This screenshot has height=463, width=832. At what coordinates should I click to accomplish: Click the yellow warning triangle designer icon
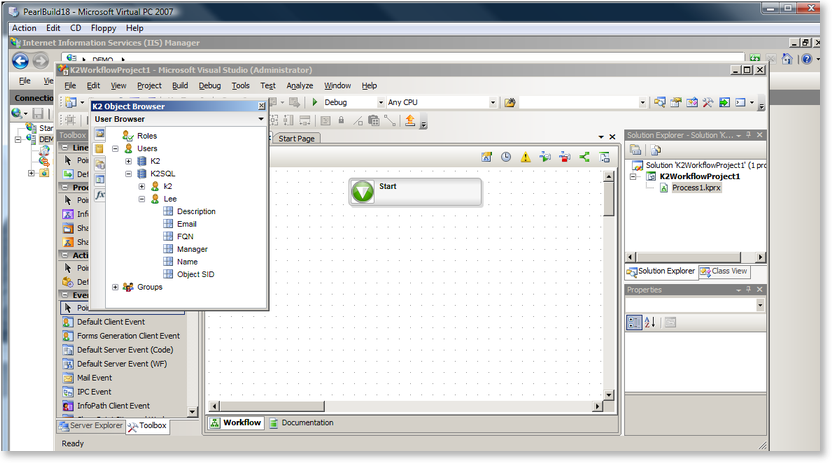[x=525, y=157]
